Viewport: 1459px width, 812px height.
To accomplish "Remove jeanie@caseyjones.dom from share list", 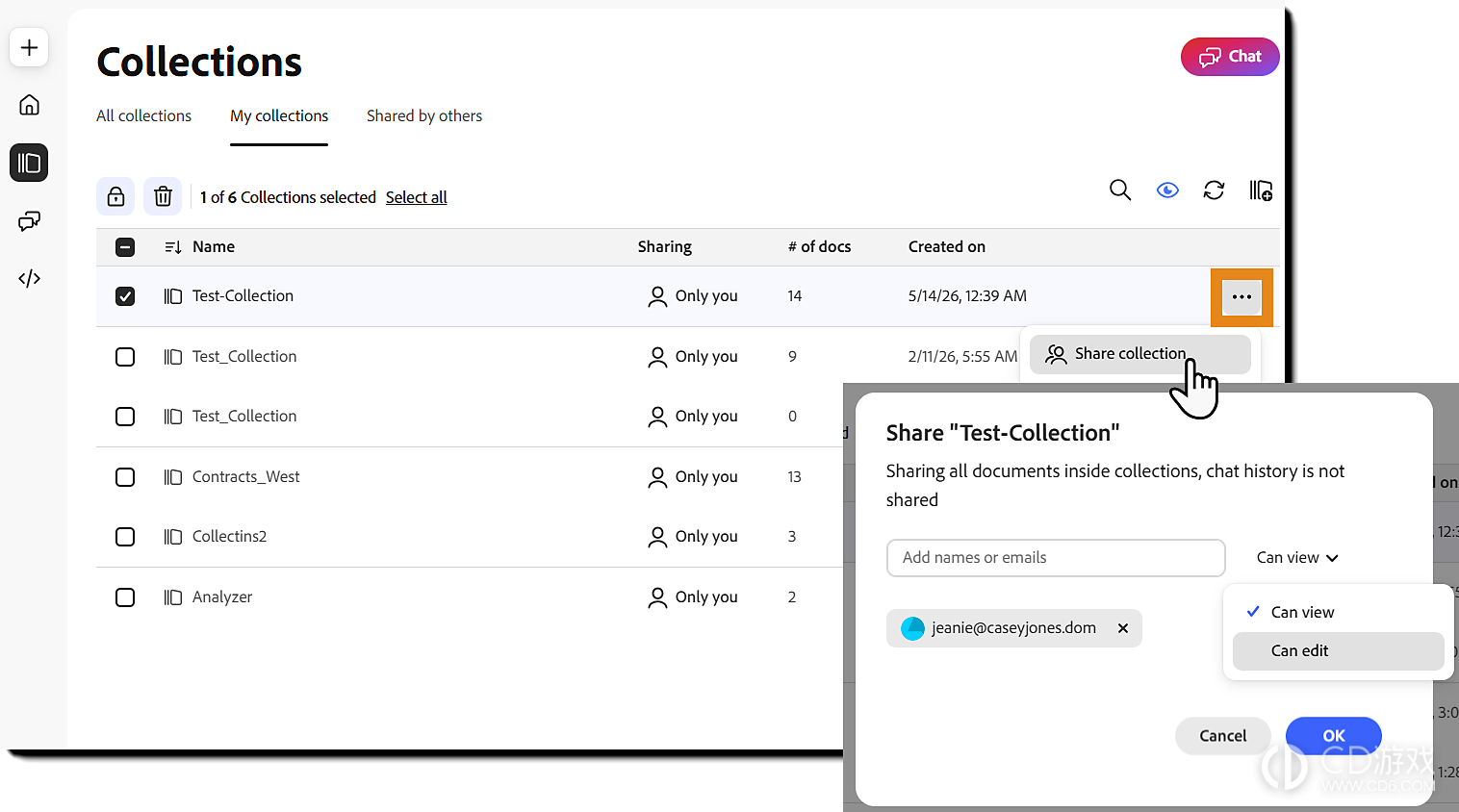I will click(x=1123, y=628).
